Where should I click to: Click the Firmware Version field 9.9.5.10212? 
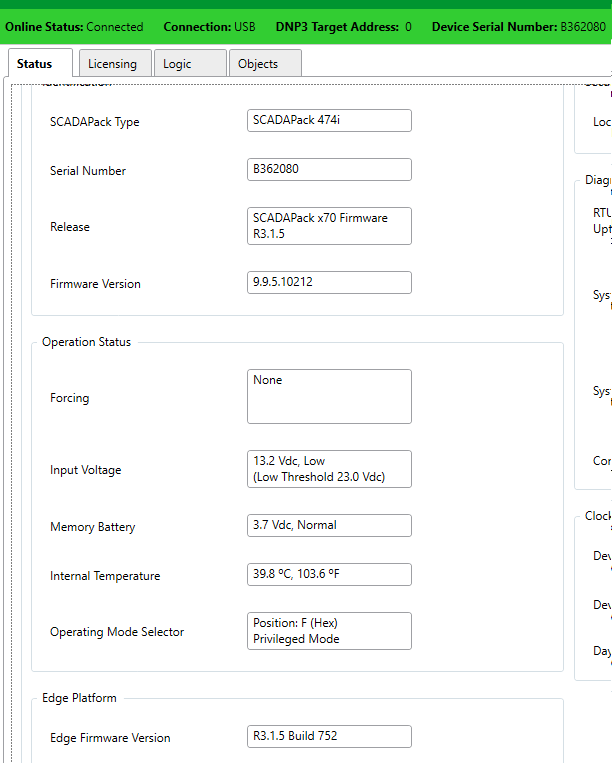329,282
